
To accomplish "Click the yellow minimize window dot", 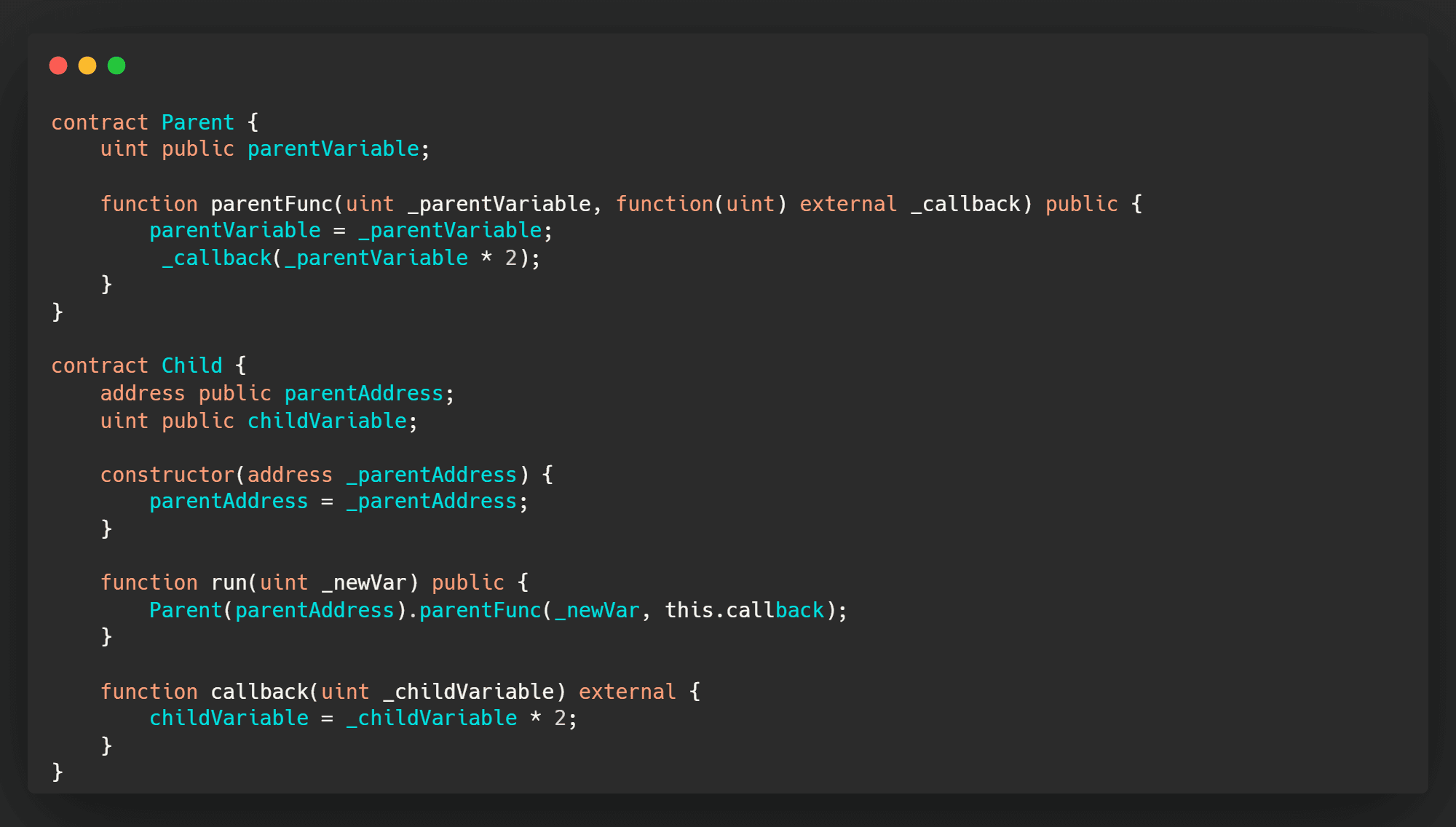I will point(87,66).
